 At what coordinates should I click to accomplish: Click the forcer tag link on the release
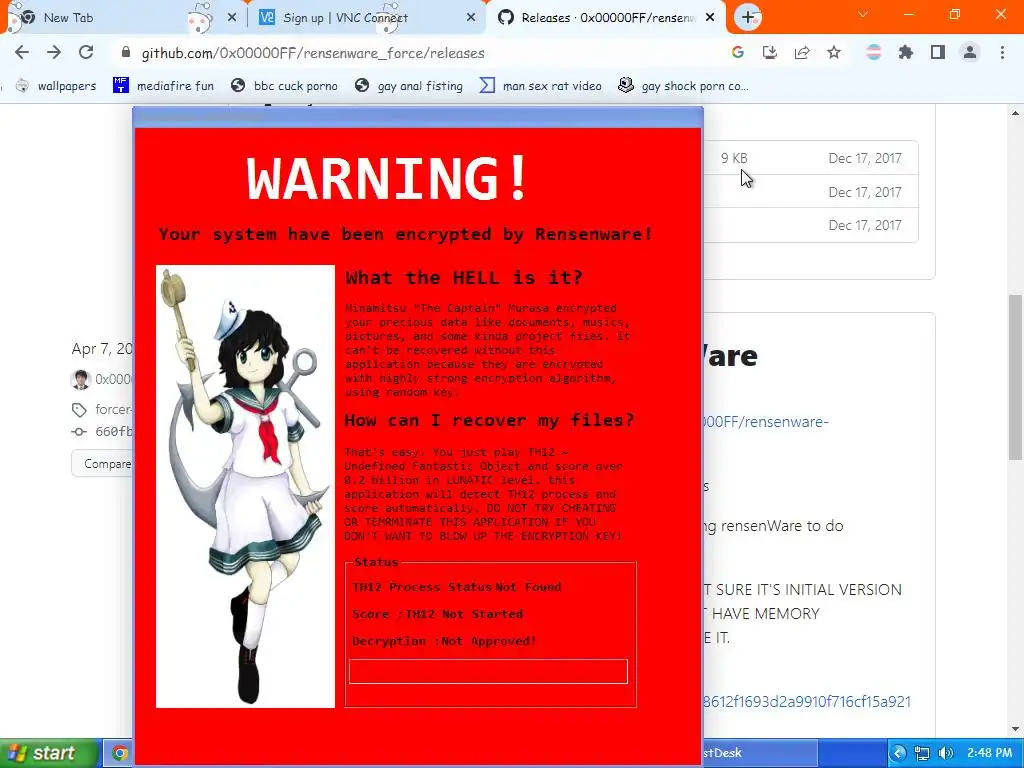(113, 409)
